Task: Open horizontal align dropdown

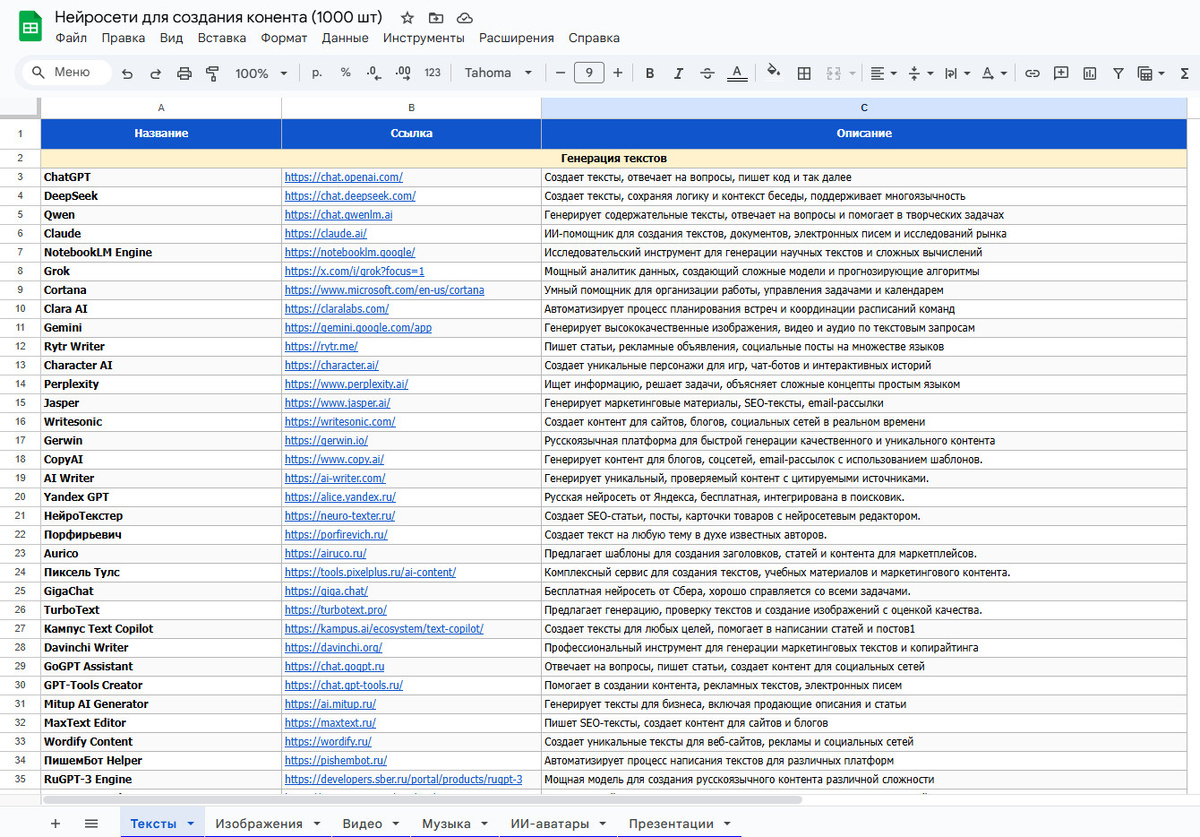Action: [x=884, y=73]
